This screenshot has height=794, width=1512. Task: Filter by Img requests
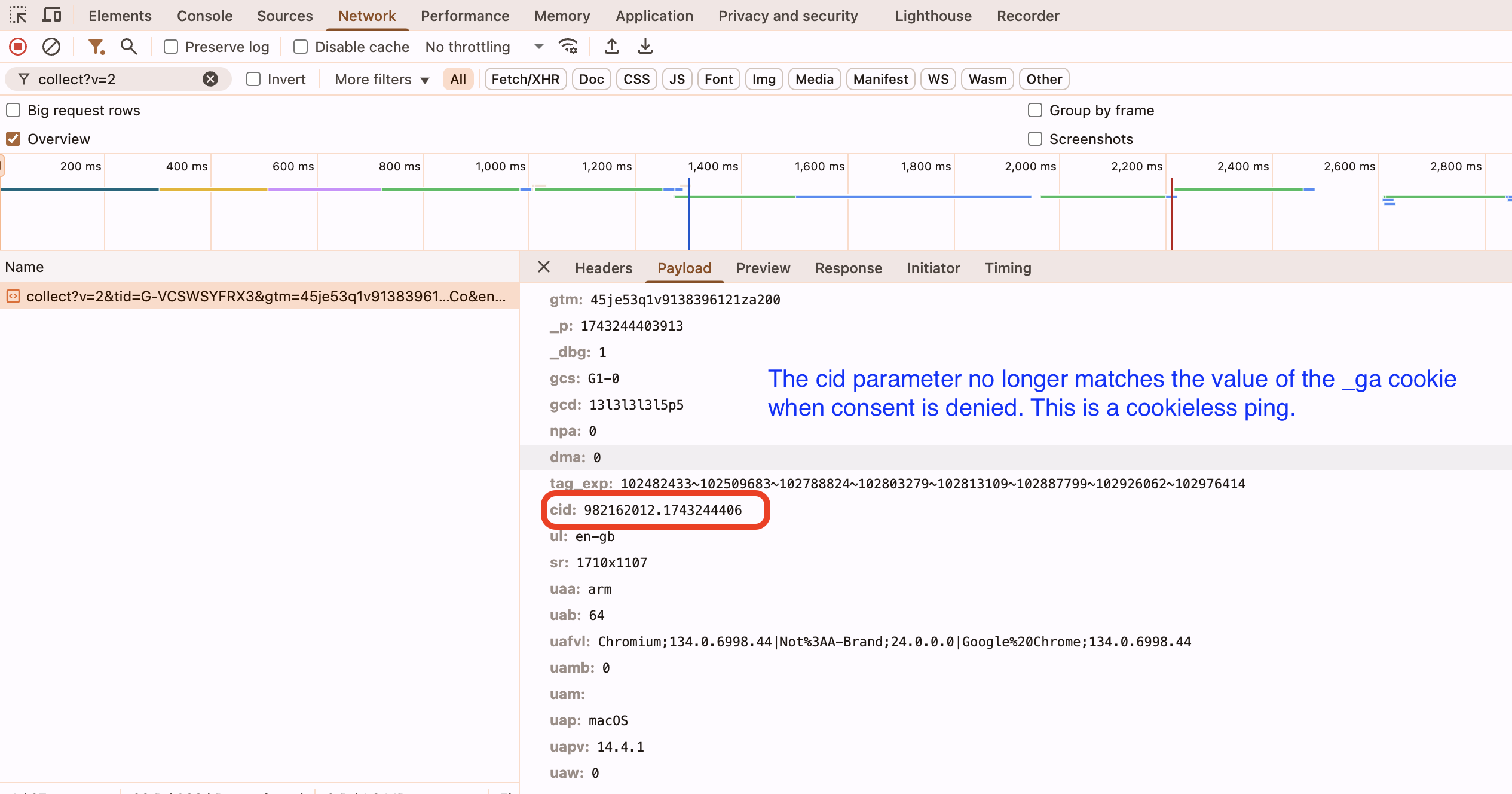click(764, 79)
